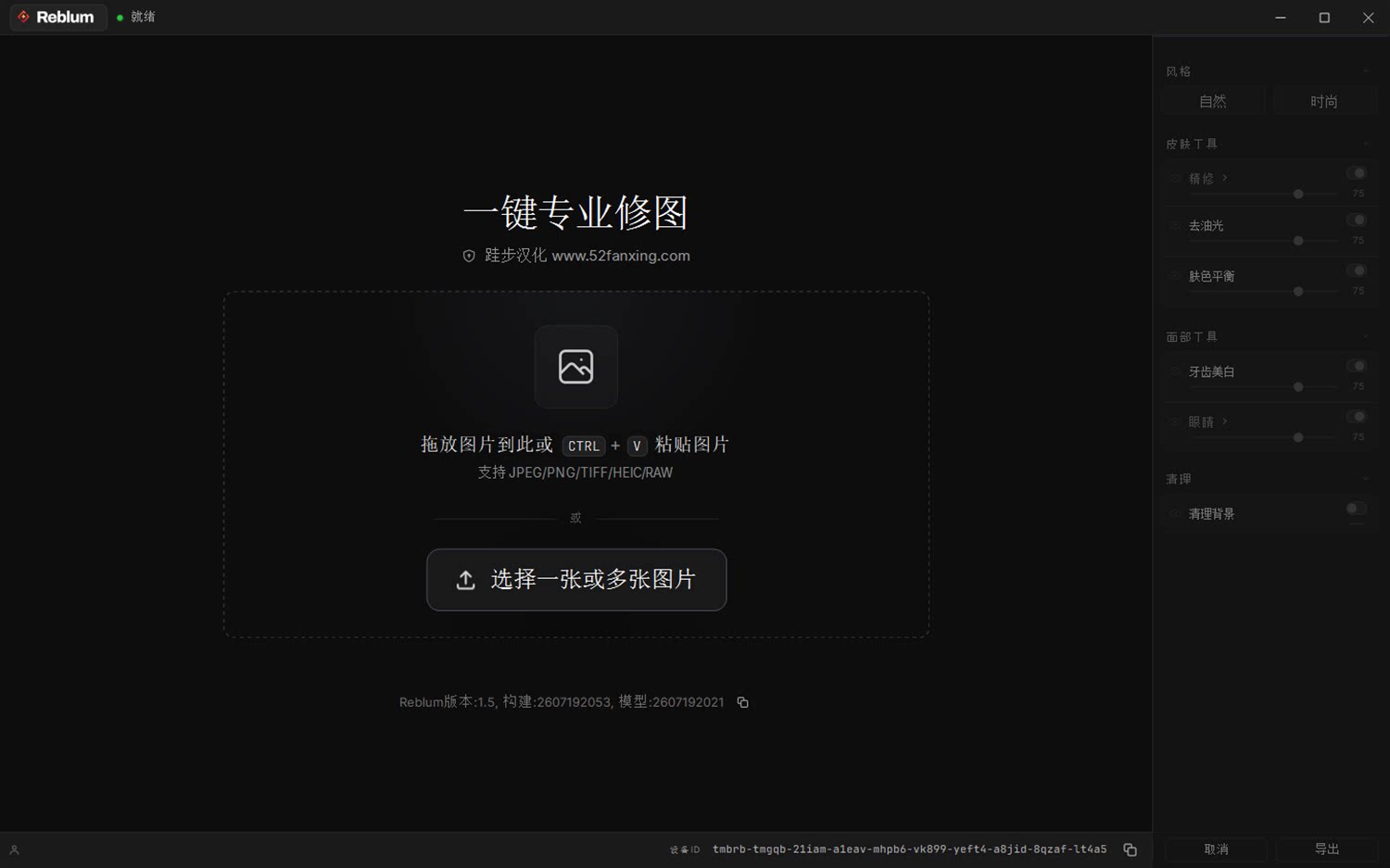Click the CTRL key hint

(584, 446)
